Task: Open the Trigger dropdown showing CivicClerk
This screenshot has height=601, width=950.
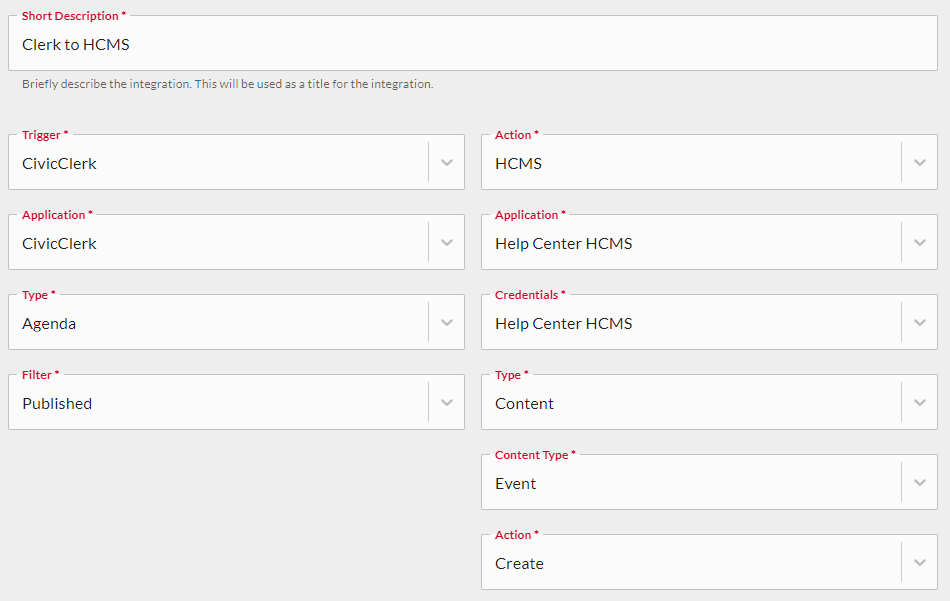Action: point(236,162)
